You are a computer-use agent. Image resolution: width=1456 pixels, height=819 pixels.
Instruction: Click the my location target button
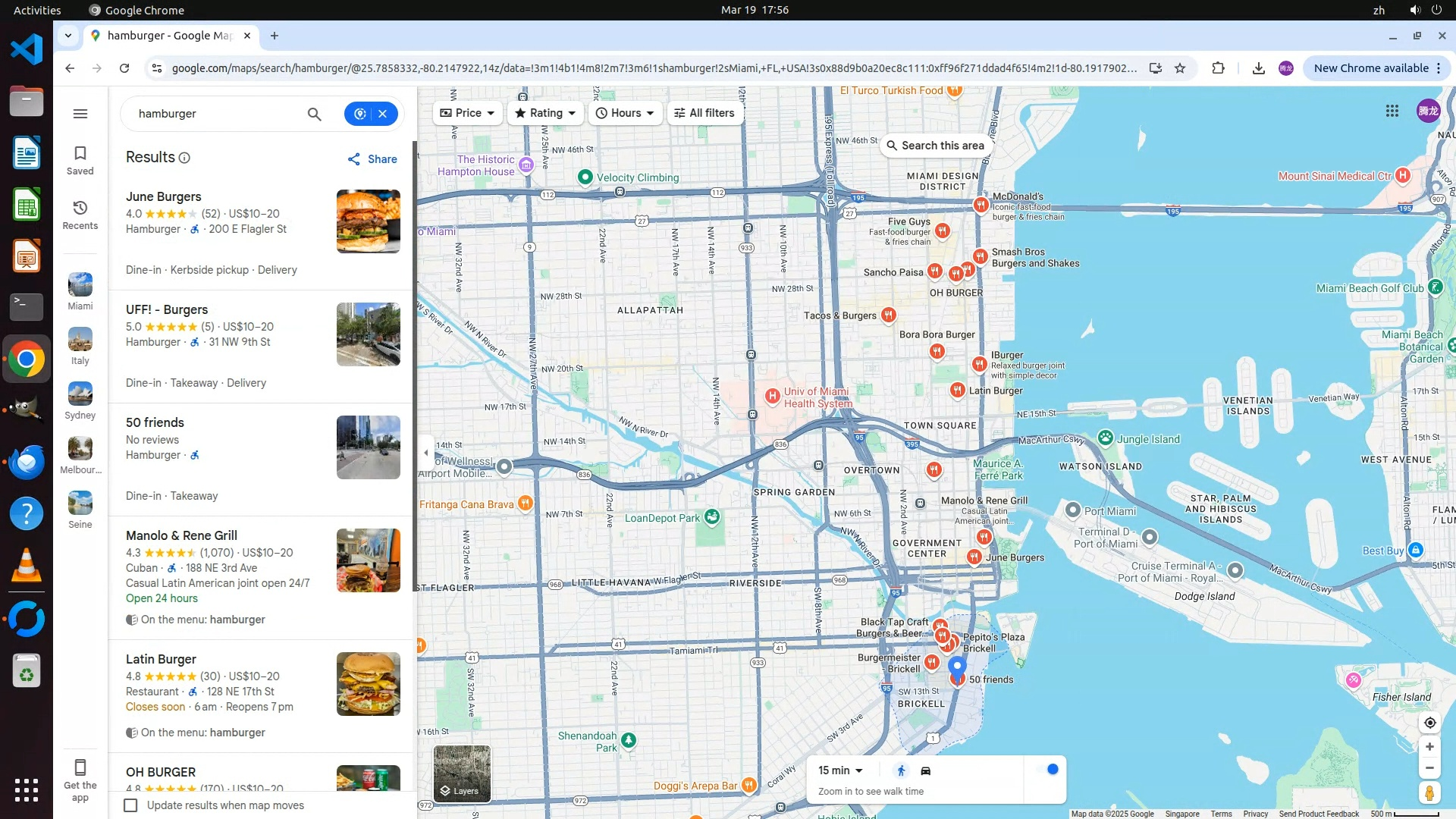pyautogui.click(x=1429, y=723)
